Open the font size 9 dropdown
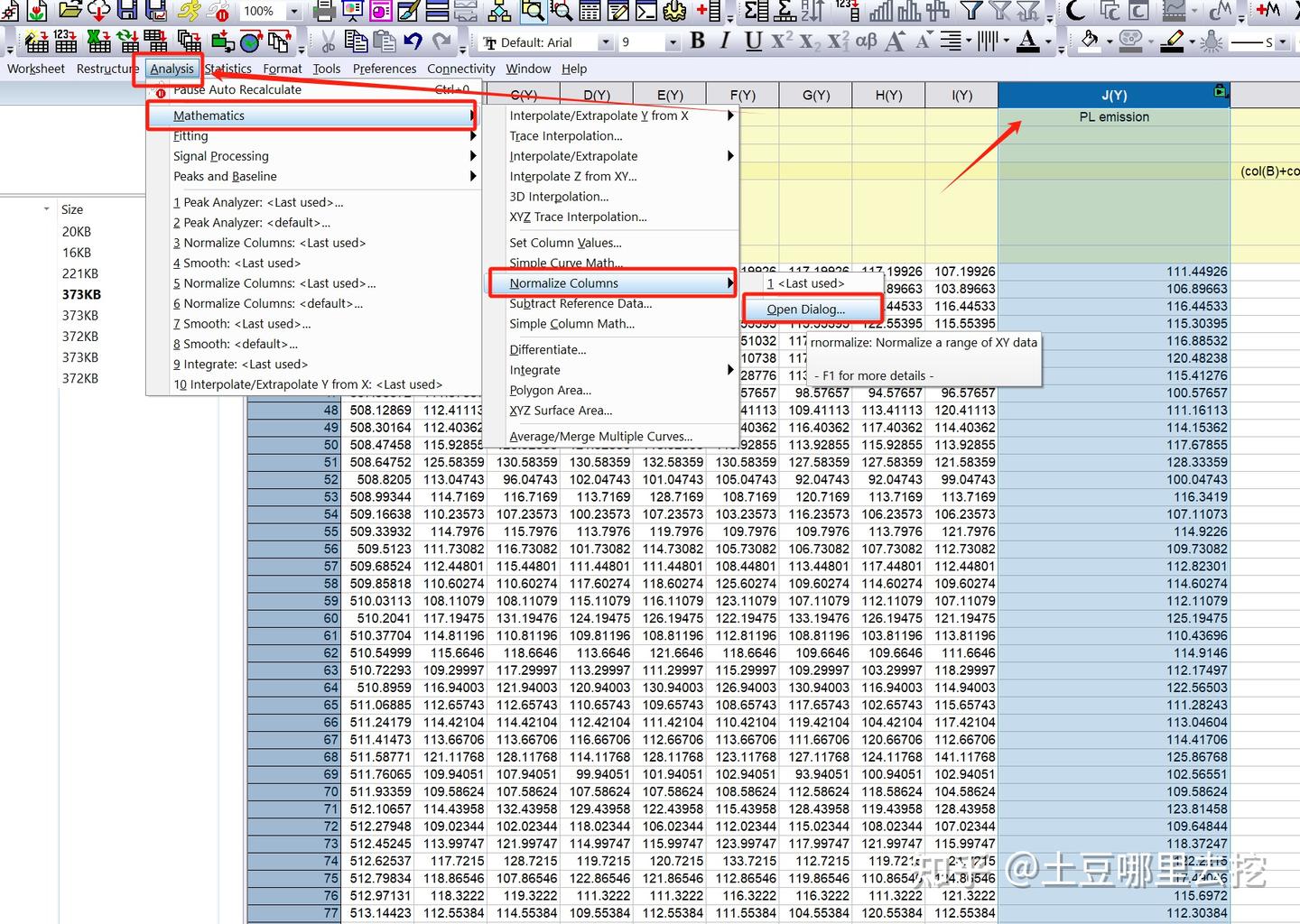 coord(672,42)
